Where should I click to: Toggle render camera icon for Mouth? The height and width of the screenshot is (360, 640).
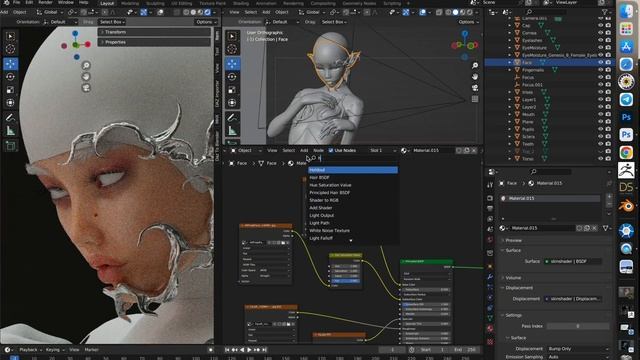[x=608, y=114]
